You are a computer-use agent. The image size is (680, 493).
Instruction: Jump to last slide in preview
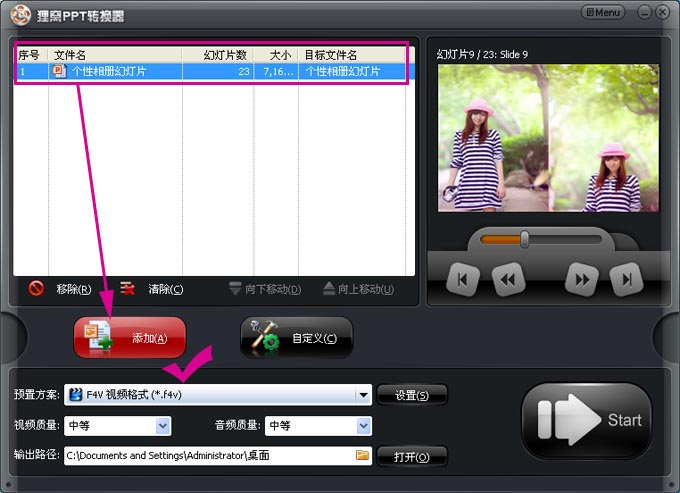[627, 280]
